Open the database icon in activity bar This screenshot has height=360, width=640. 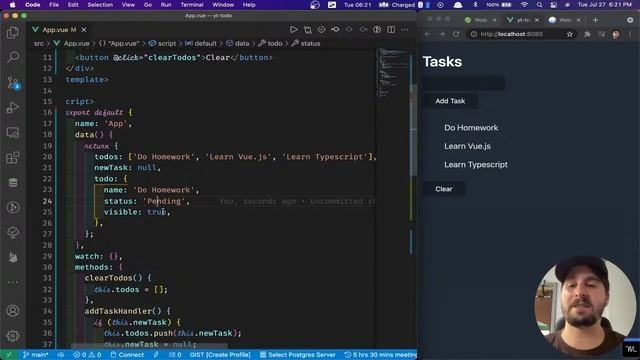[13, 182]
